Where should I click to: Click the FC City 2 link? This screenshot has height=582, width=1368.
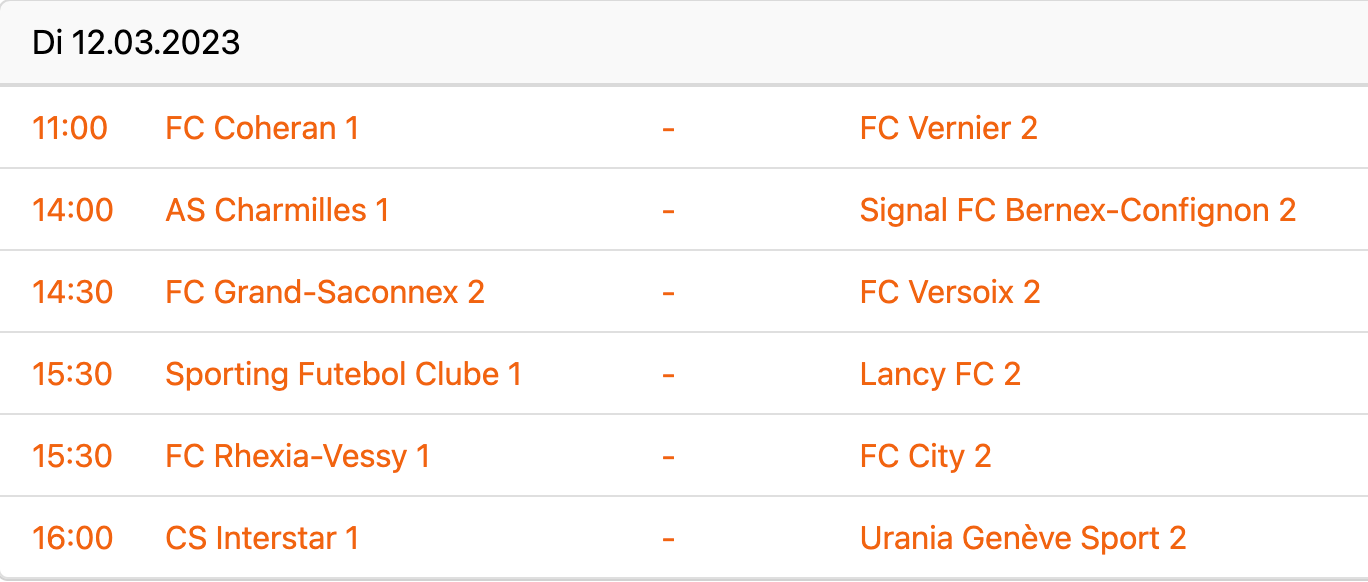point(925,456)
